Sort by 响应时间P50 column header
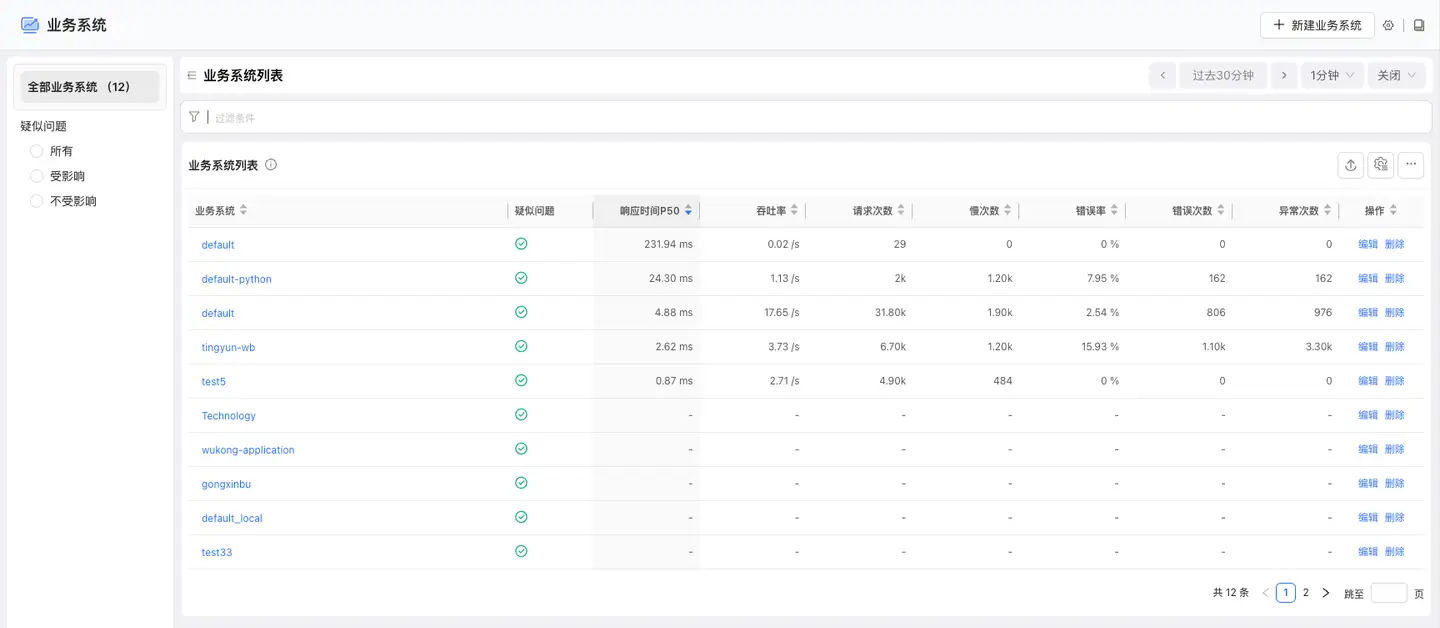 coord(649,211)
